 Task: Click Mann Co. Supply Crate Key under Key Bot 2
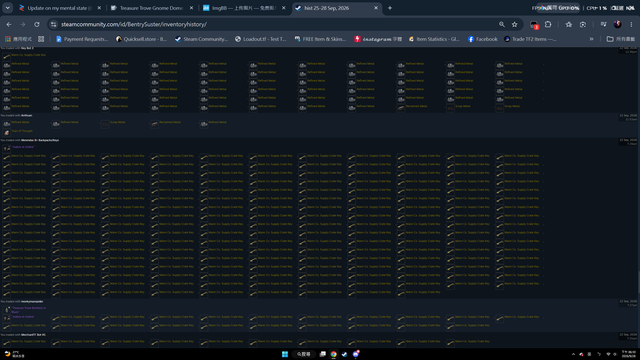pyautogui.click(x=29, y=55)
